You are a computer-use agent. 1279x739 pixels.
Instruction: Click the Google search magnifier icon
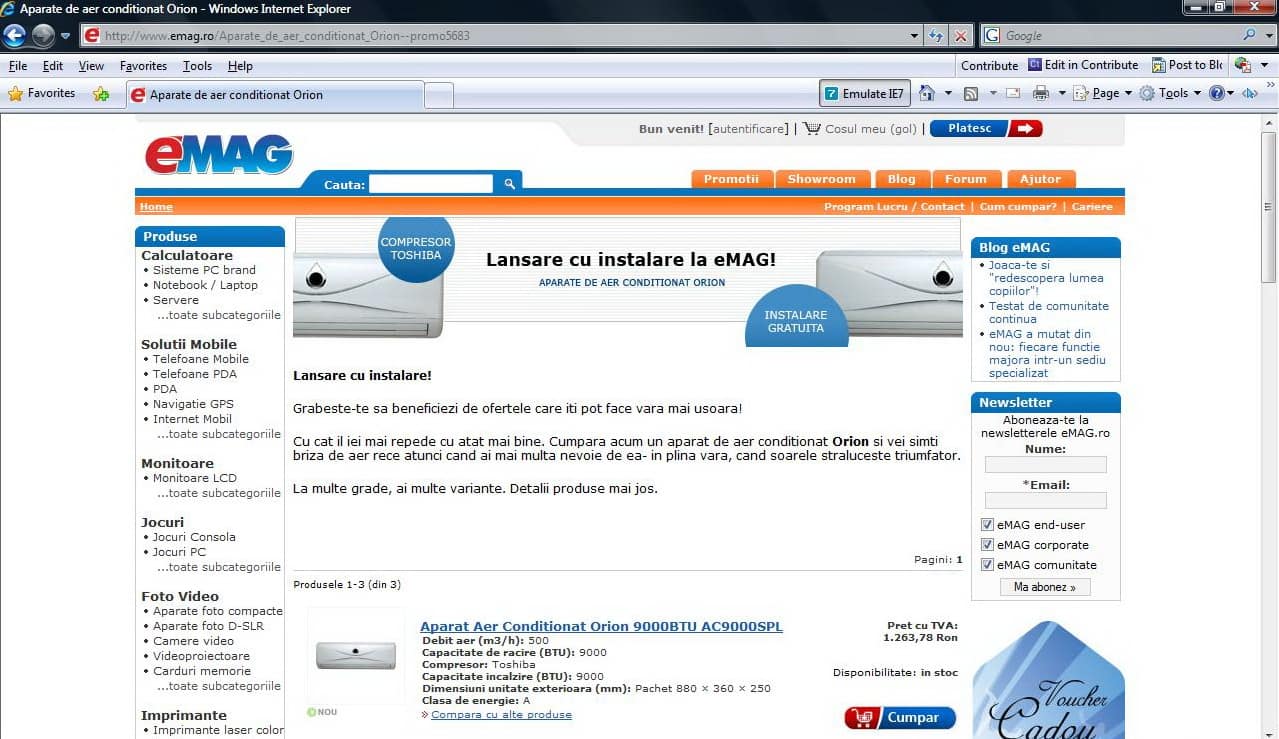pyautogui.click(x=1250, y=35)
